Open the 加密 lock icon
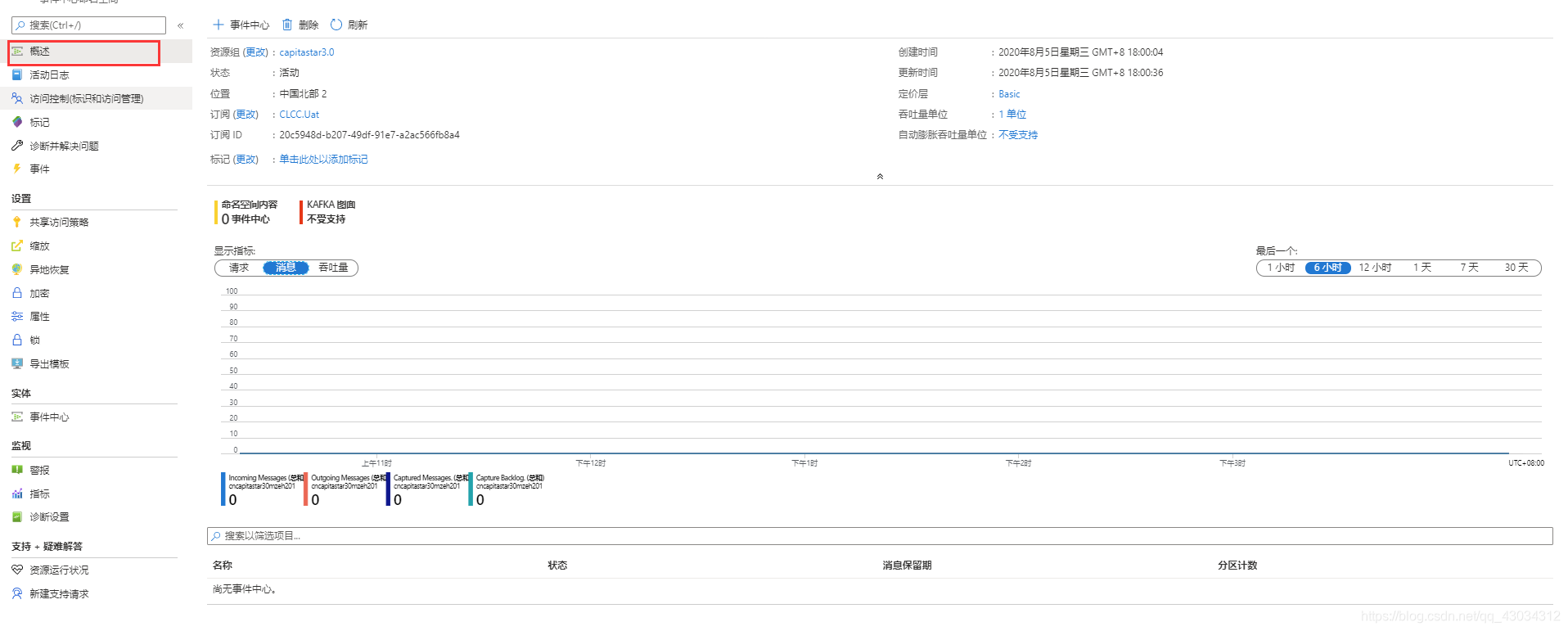Screen dimensions: 1568x631 tap(17, 293)
